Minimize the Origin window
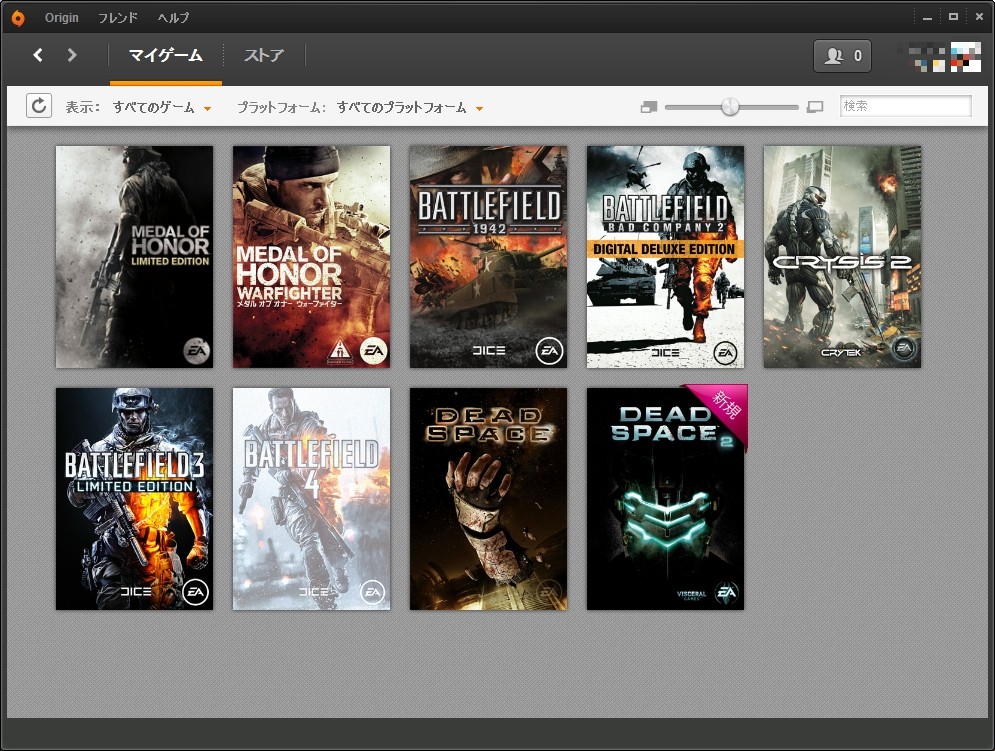 click(x=927, y=18)
